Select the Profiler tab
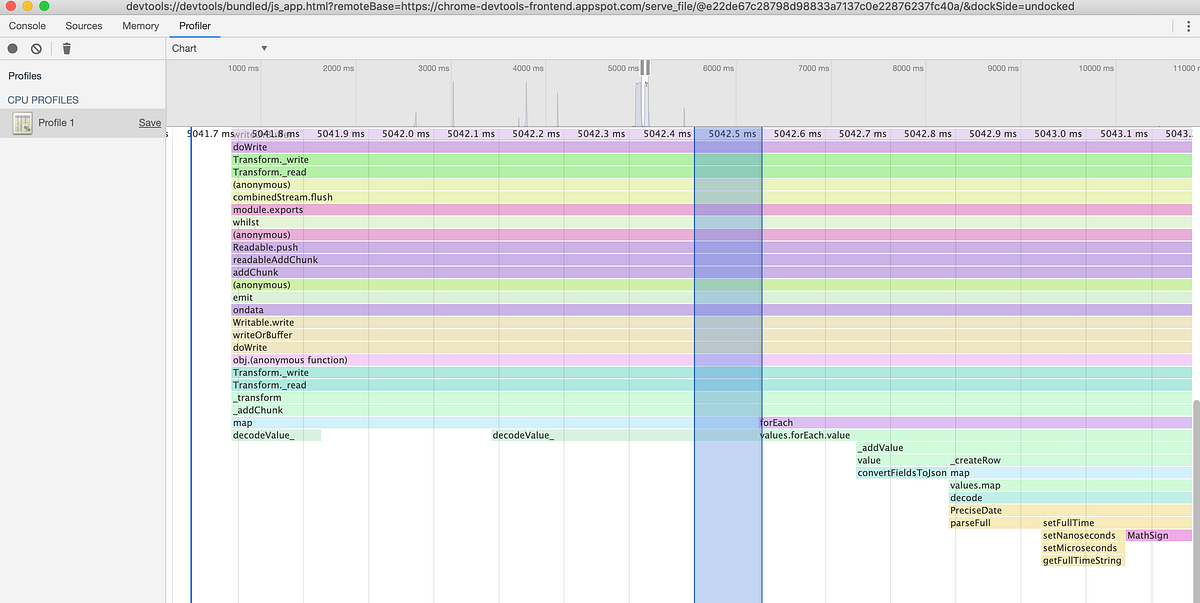 coord(194,25)
